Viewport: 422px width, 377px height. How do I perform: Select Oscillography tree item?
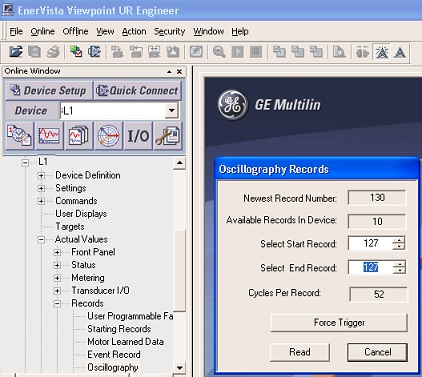click(113, 367)
